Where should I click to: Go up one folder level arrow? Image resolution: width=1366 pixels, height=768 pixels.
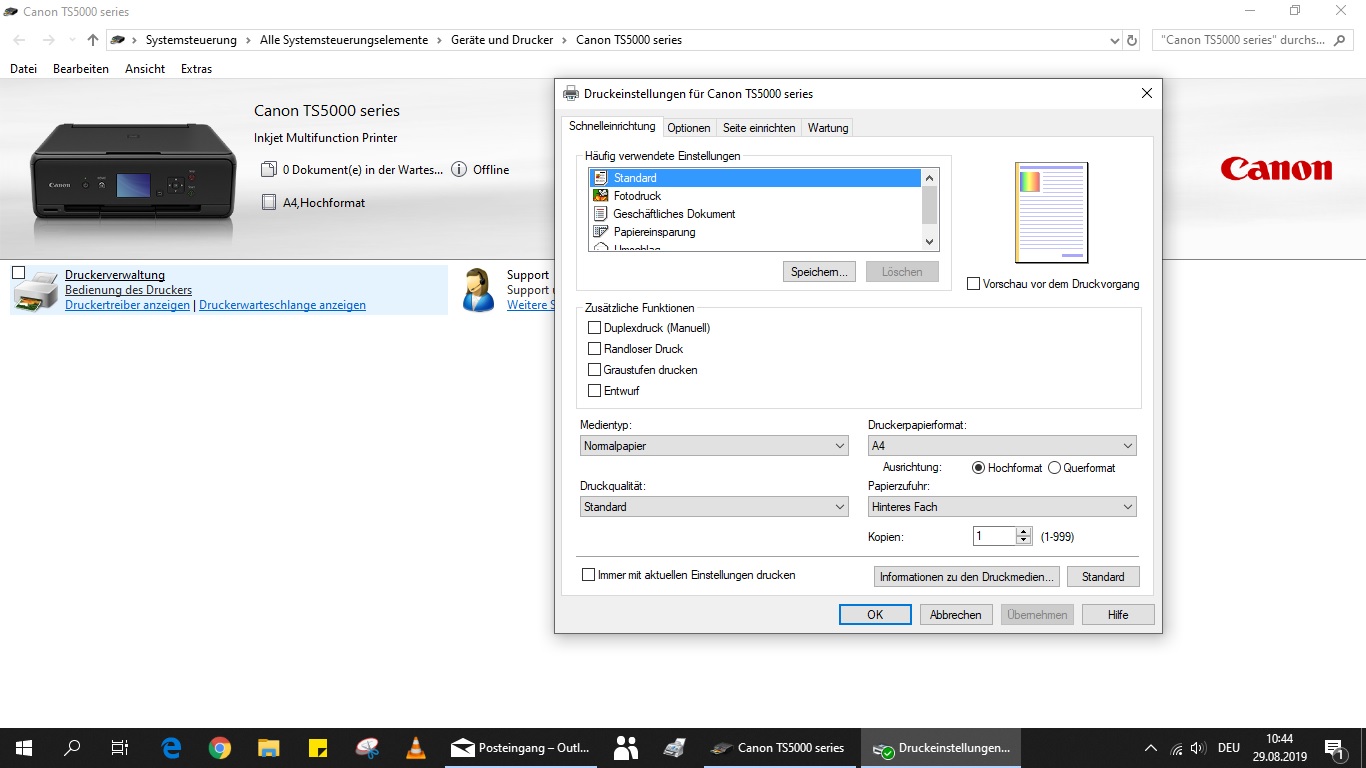pos(93,41)
